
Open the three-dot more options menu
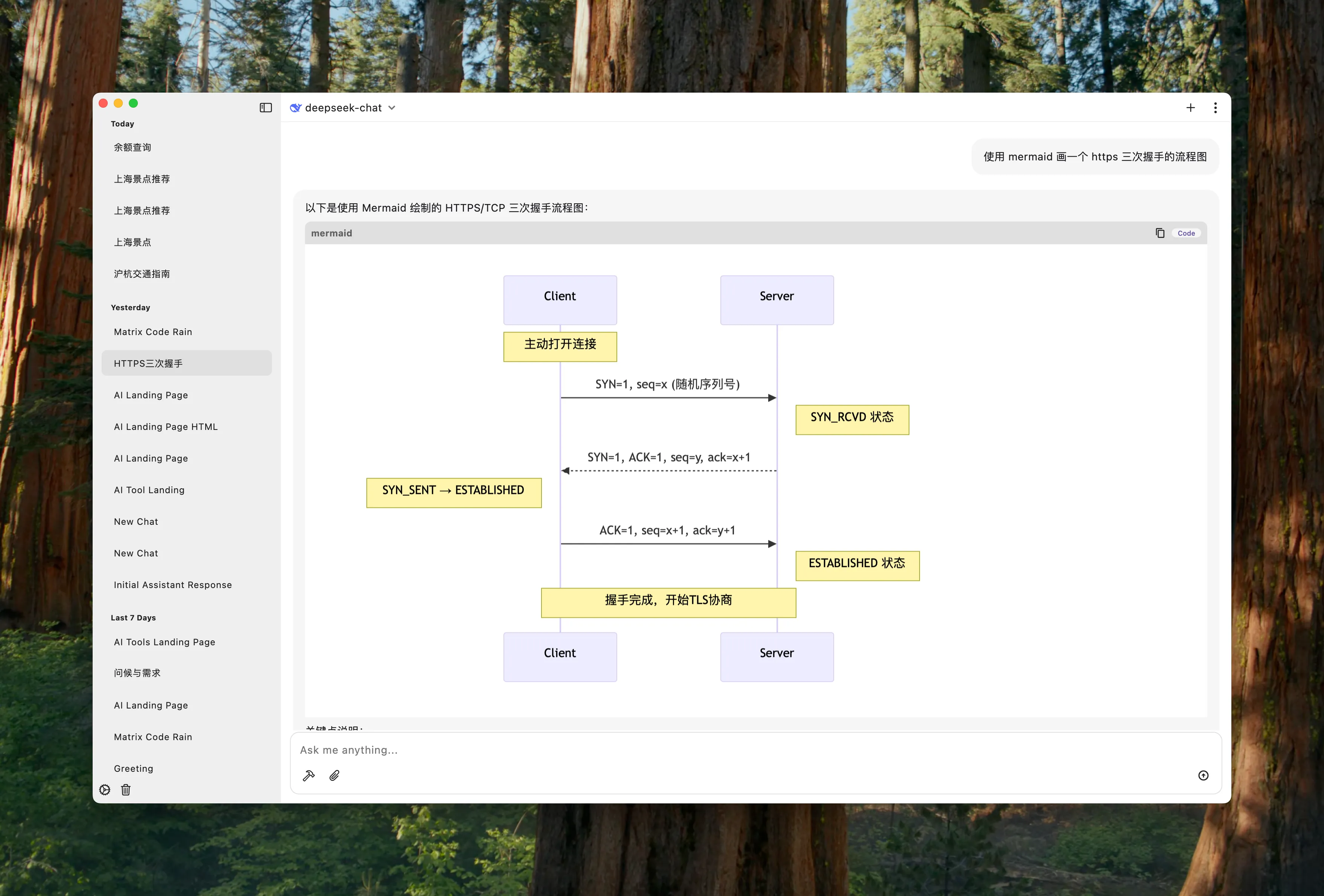pyautogui.click(x=1215, y=108)
